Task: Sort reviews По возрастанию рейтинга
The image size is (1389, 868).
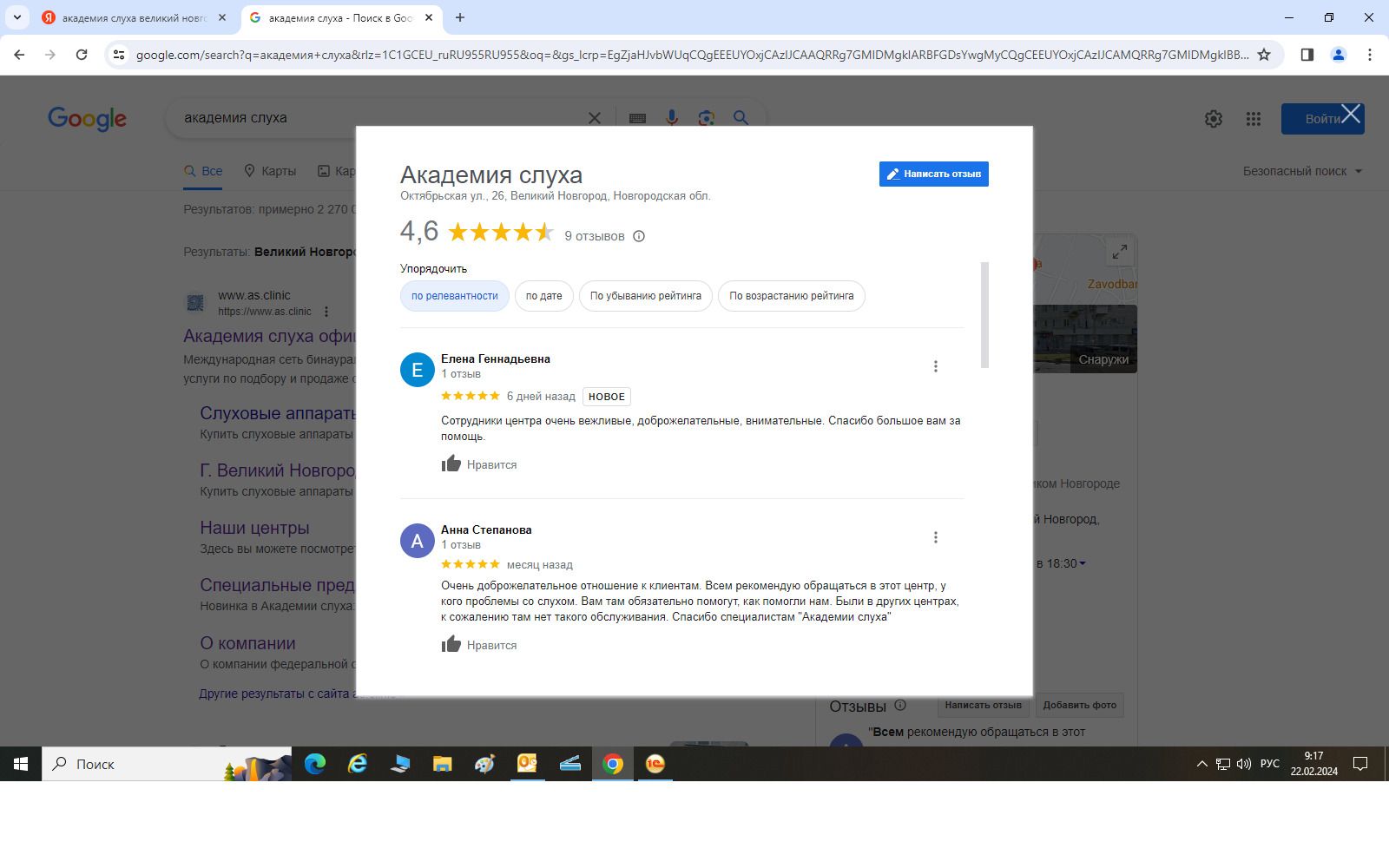Action: tap(791, 296)
